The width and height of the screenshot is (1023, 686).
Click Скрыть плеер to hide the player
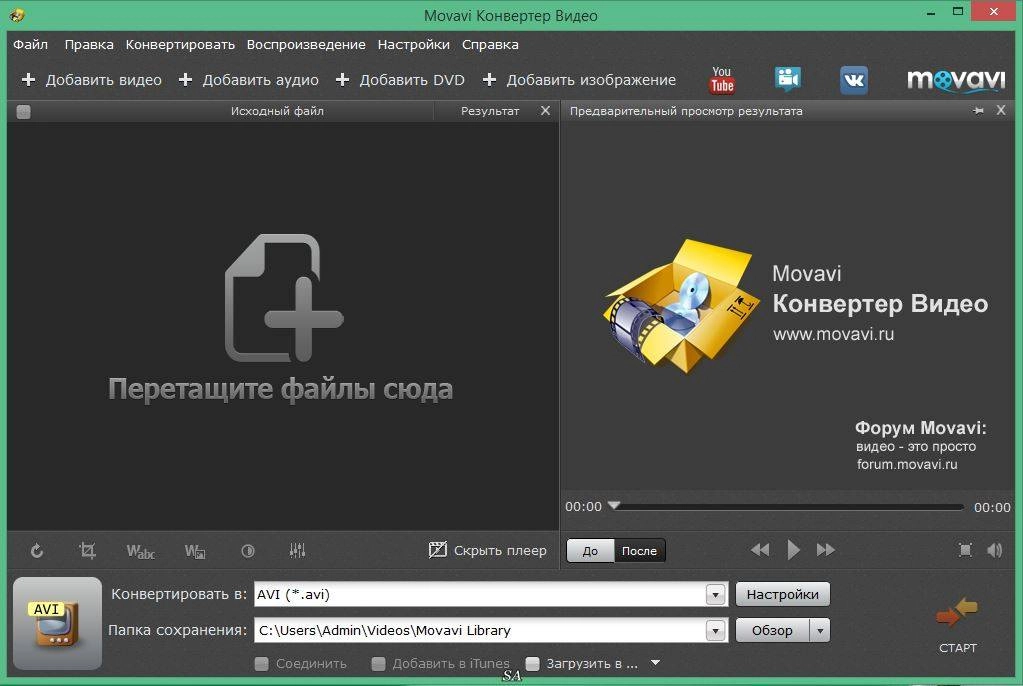coord(487,550)
